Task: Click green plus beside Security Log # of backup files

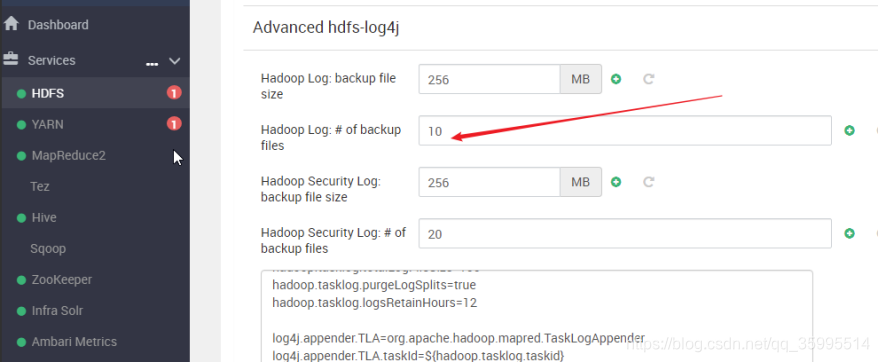Action: tap(849, 234)
